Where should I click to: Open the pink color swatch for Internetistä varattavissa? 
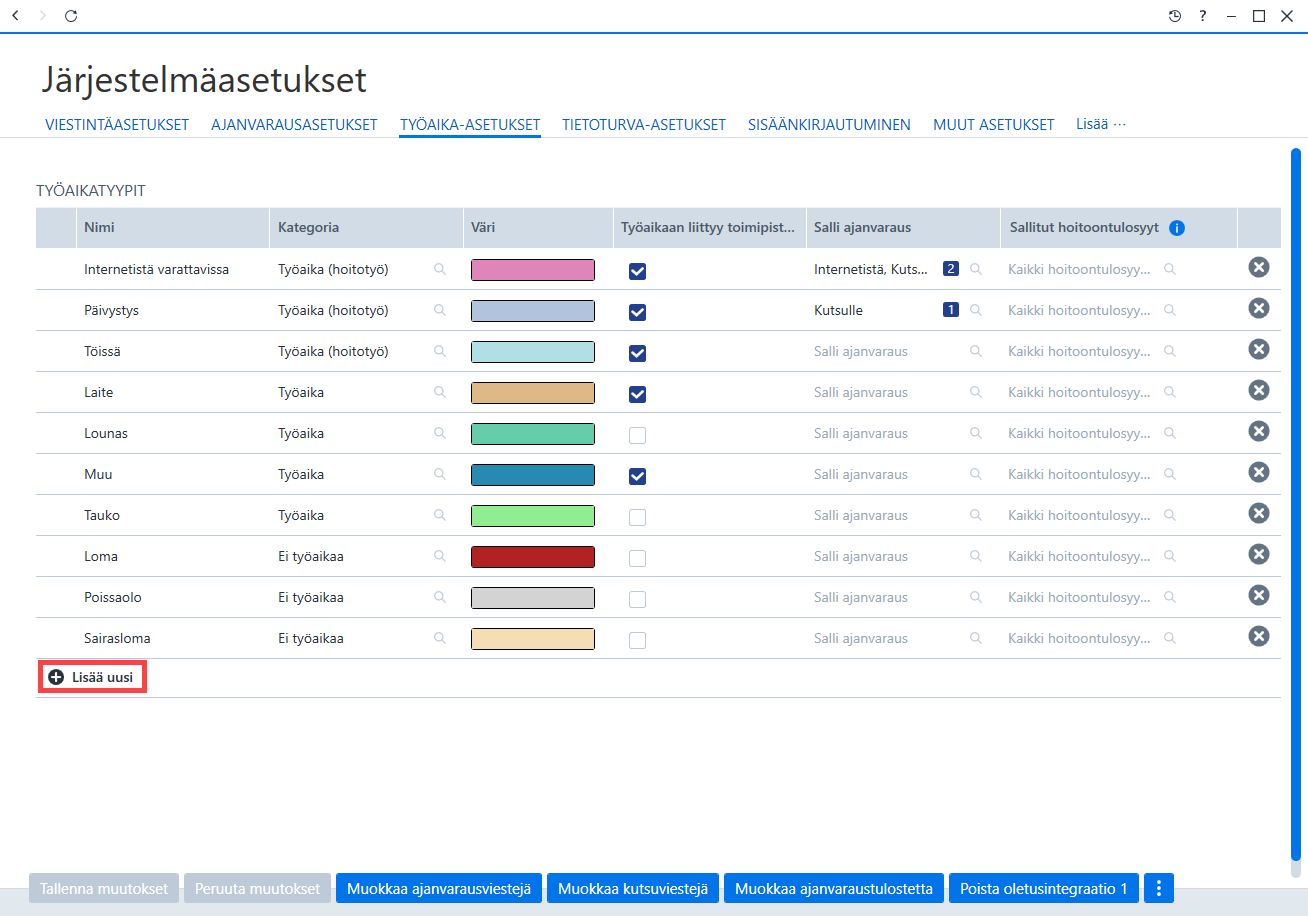[533, 270]
